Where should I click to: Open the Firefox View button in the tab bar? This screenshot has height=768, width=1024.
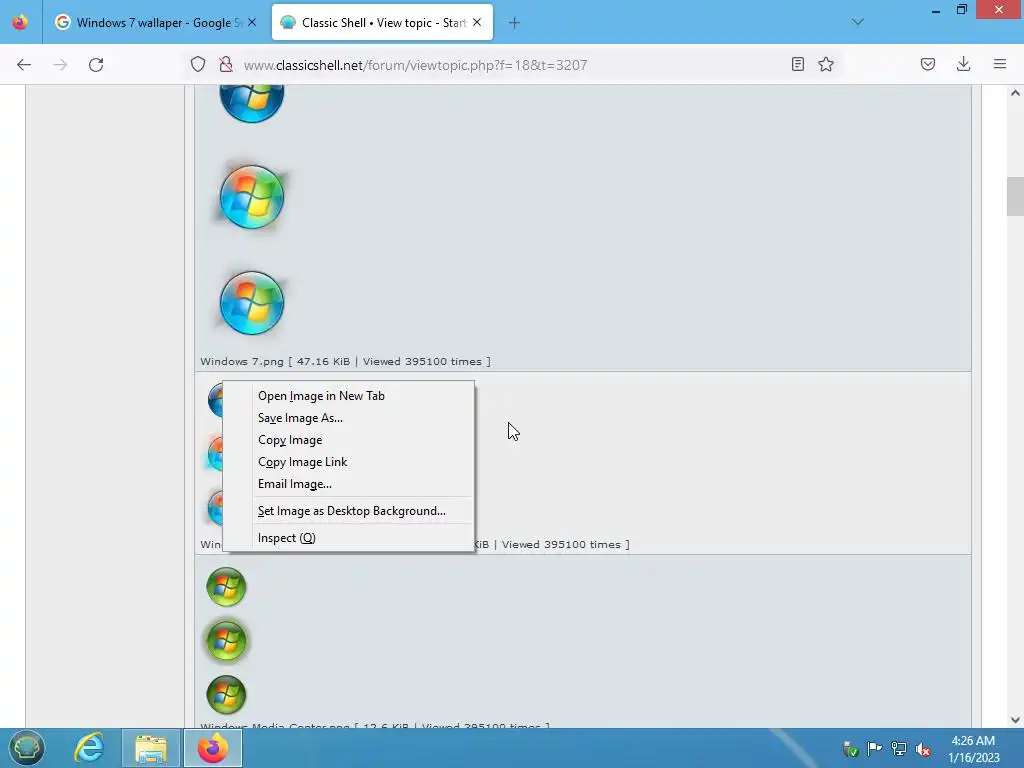[x=20, y=22]
